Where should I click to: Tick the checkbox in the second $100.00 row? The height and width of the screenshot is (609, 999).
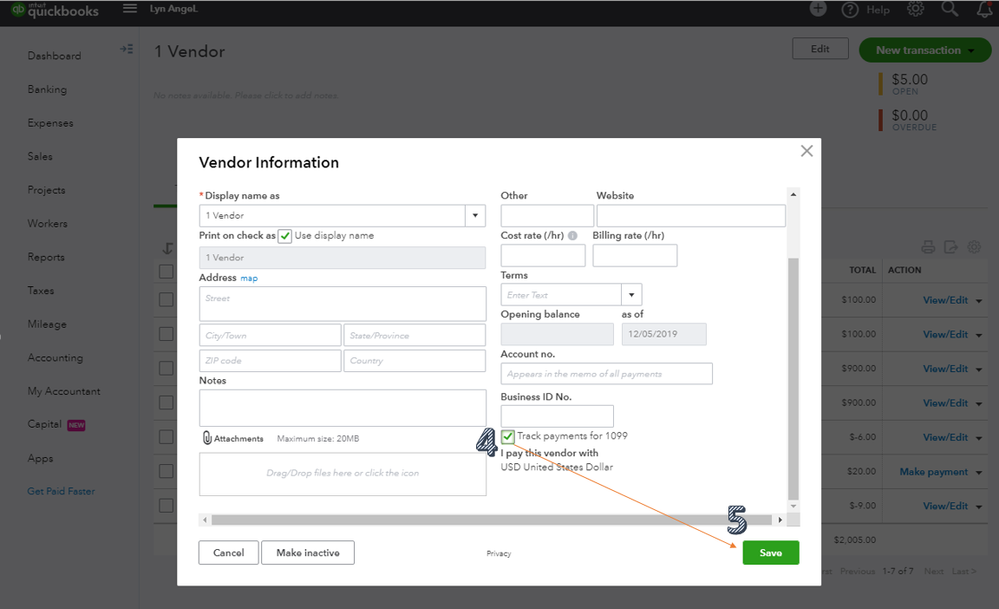pyautogui.click(x=166, y=334)
